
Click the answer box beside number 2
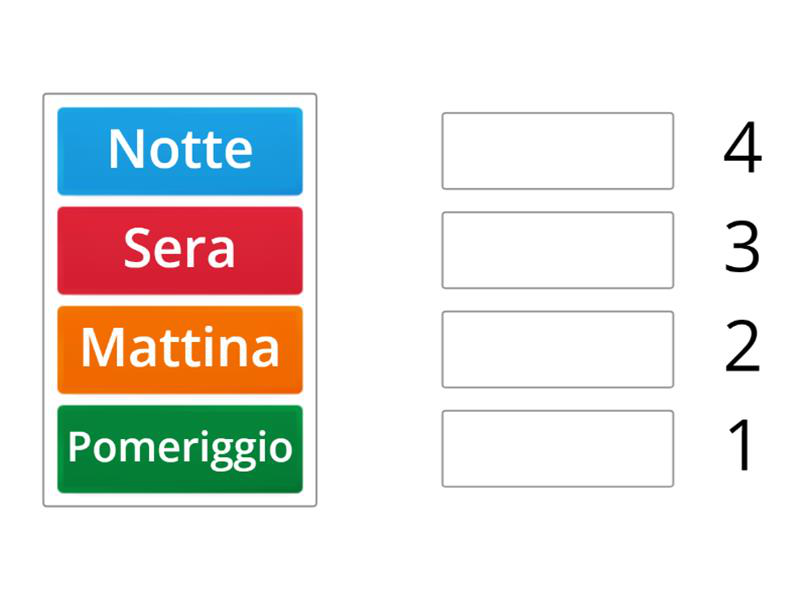[x=557, y=349]
